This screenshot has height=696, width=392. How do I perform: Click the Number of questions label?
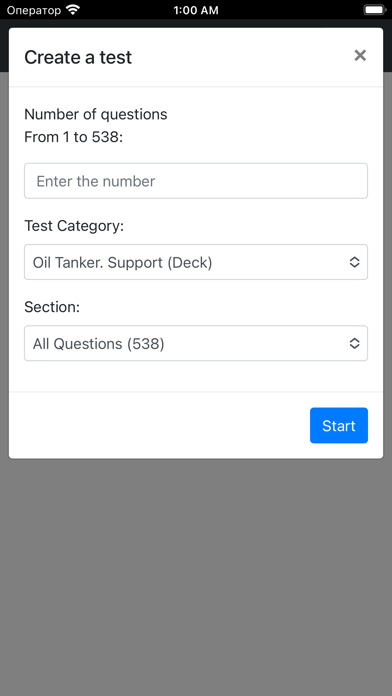(96, 114)
